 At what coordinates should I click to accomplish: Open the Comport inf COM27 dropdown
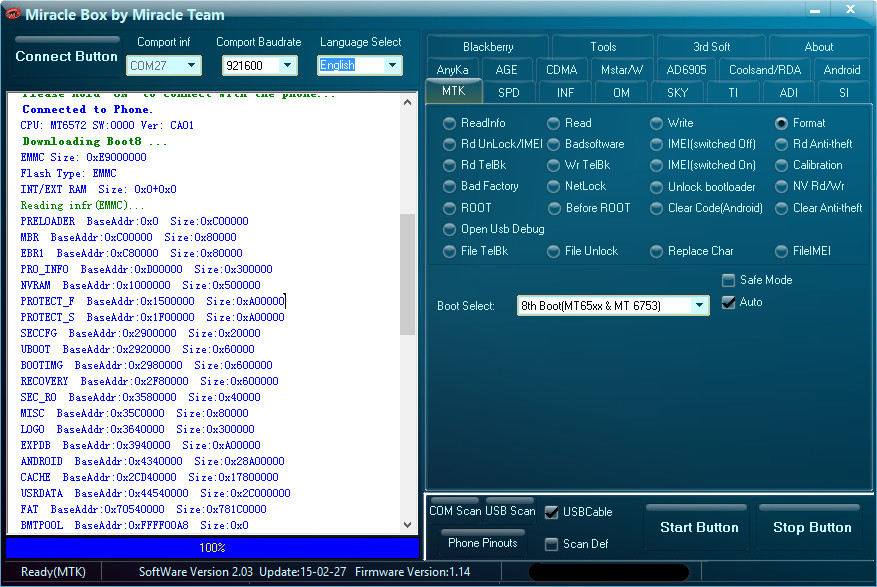(191, 65)
